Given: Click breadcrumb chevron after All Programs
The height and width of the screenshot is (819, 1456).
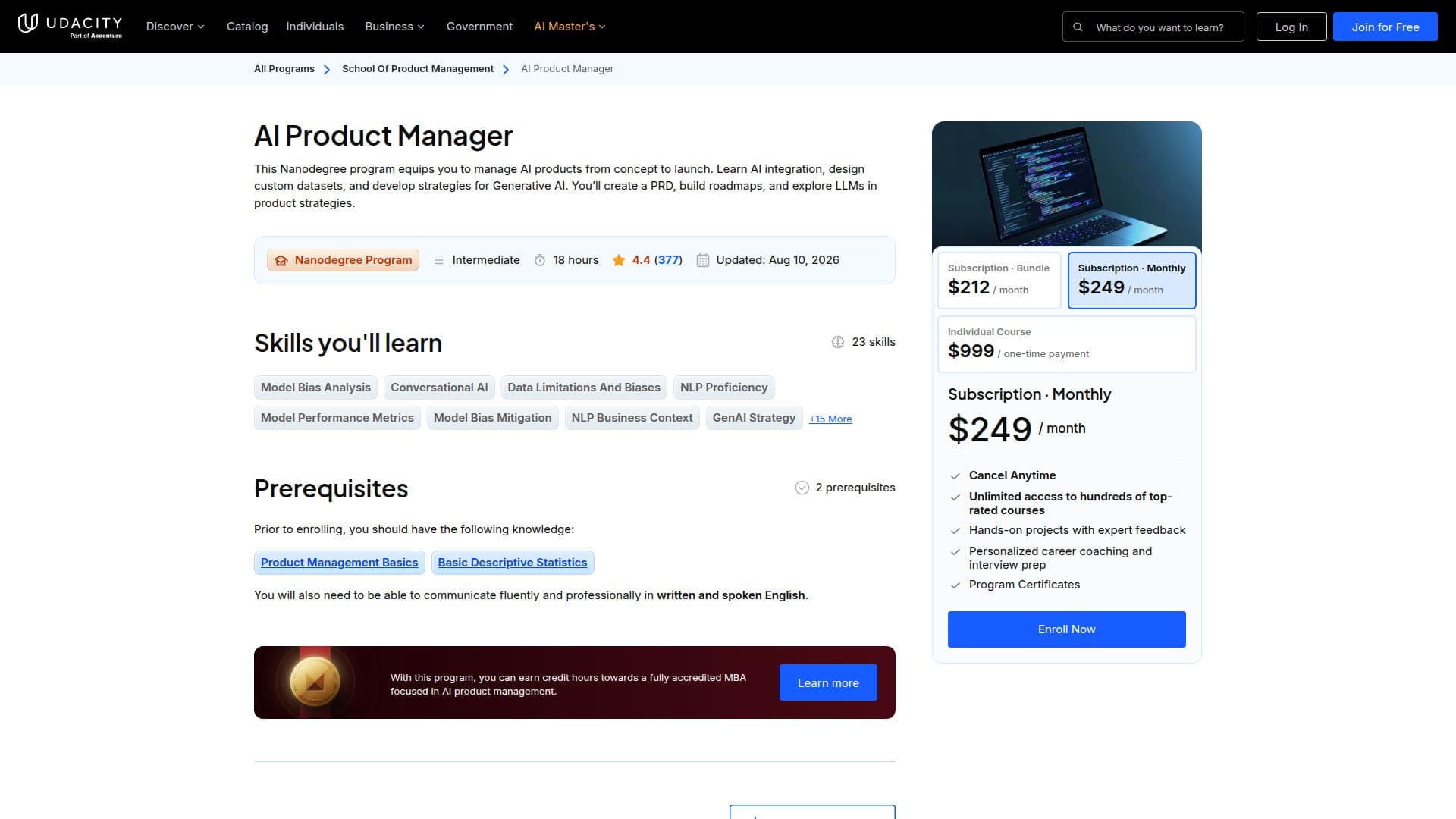Looking at the screenshot, I should (x=327, y=70).
